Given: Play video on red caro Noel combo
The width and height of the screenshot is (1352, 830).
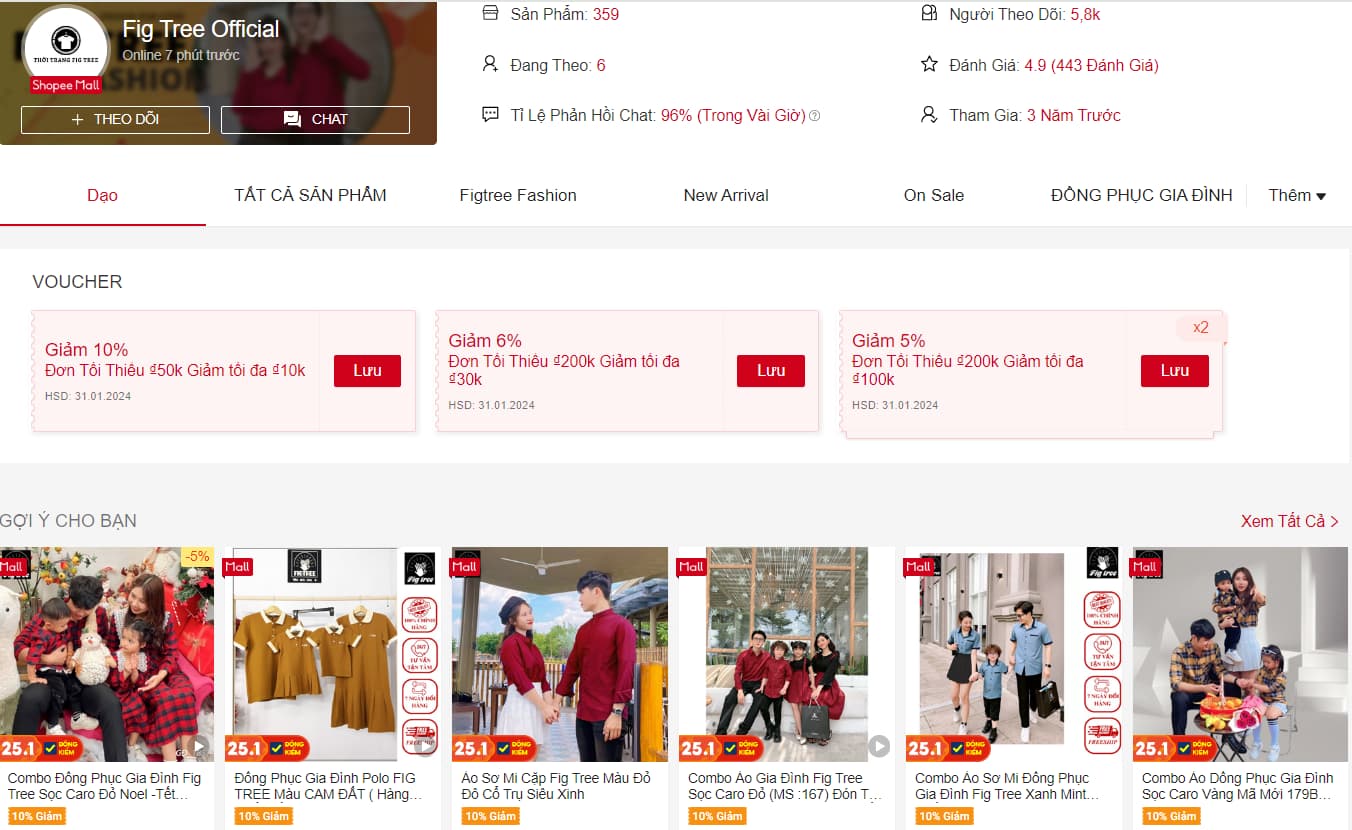Looking at the screenshot, I should (x=199, y=746).
